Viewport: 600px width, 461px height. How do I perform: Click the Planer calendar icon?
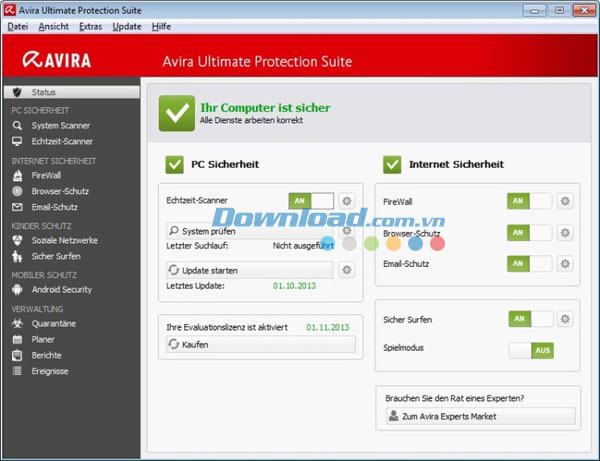point(17,339)
